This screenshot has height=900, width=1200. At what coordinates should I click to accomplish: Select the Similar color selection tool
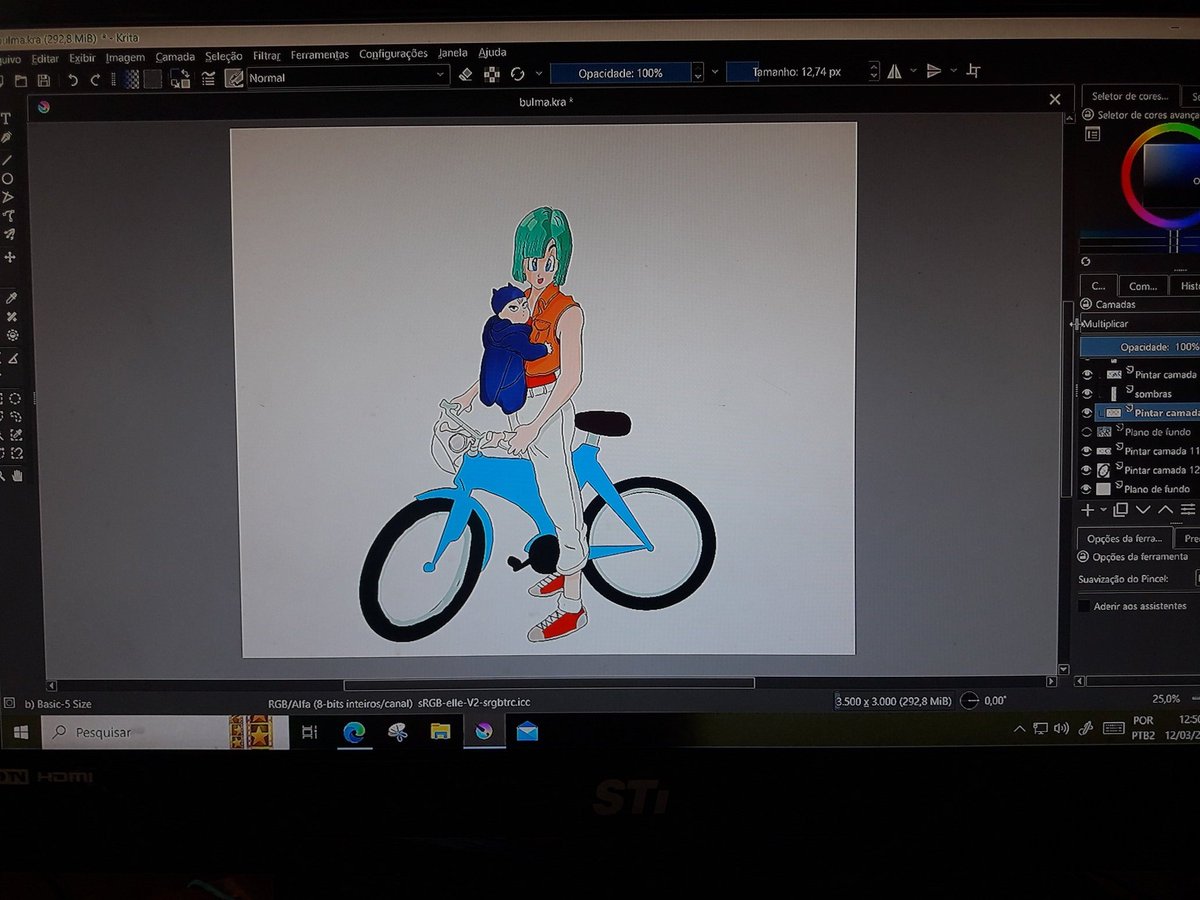click(16, 434)
